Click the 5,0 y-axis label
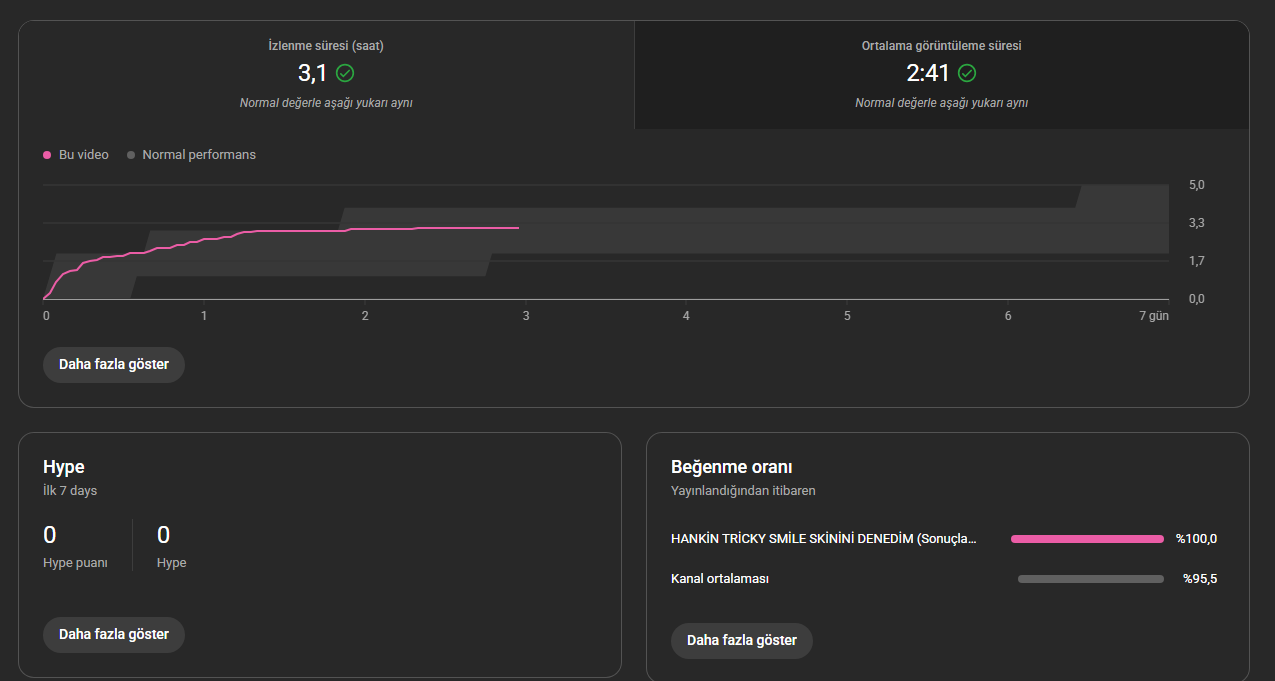Image resolution: width=1275 pixels, height=681 pixels. point(1197,185)
